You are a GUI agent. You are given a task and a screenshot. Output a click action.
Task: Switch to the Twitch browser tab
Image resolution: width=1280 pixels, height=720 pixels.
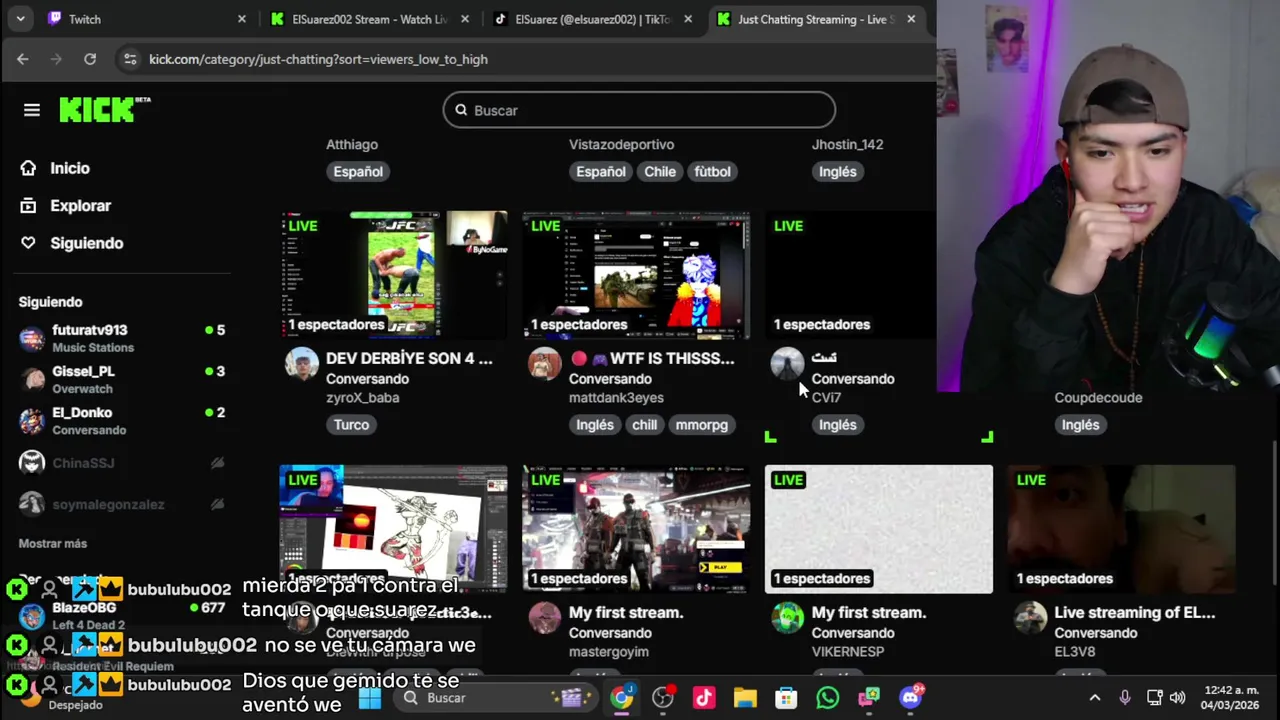[147, 19]
